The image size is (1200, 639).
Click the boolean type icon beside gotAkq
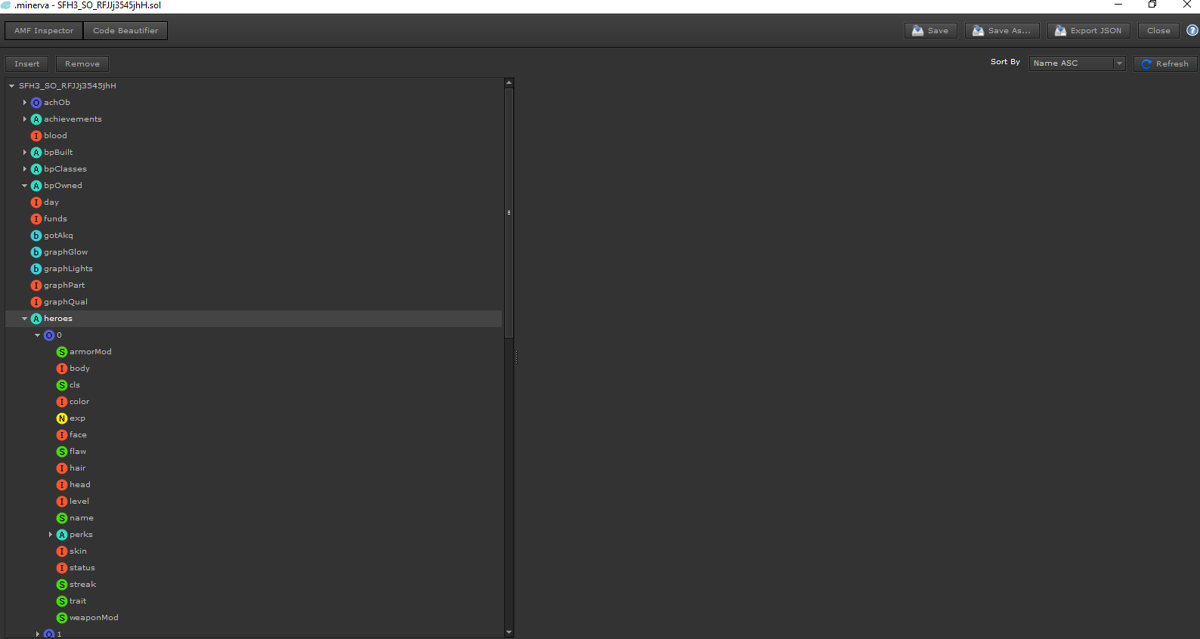click(36, 235)
